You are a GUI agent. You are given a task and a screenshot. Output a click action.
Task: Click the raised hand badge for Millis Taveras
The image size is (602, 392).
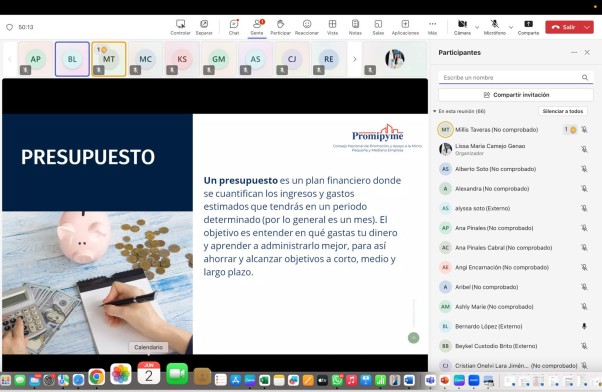(570, 130)
